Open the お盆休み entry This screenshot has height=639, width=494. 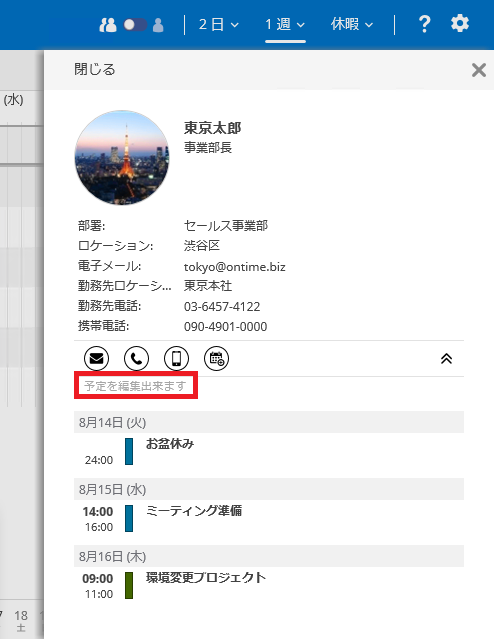click(170, 443)
